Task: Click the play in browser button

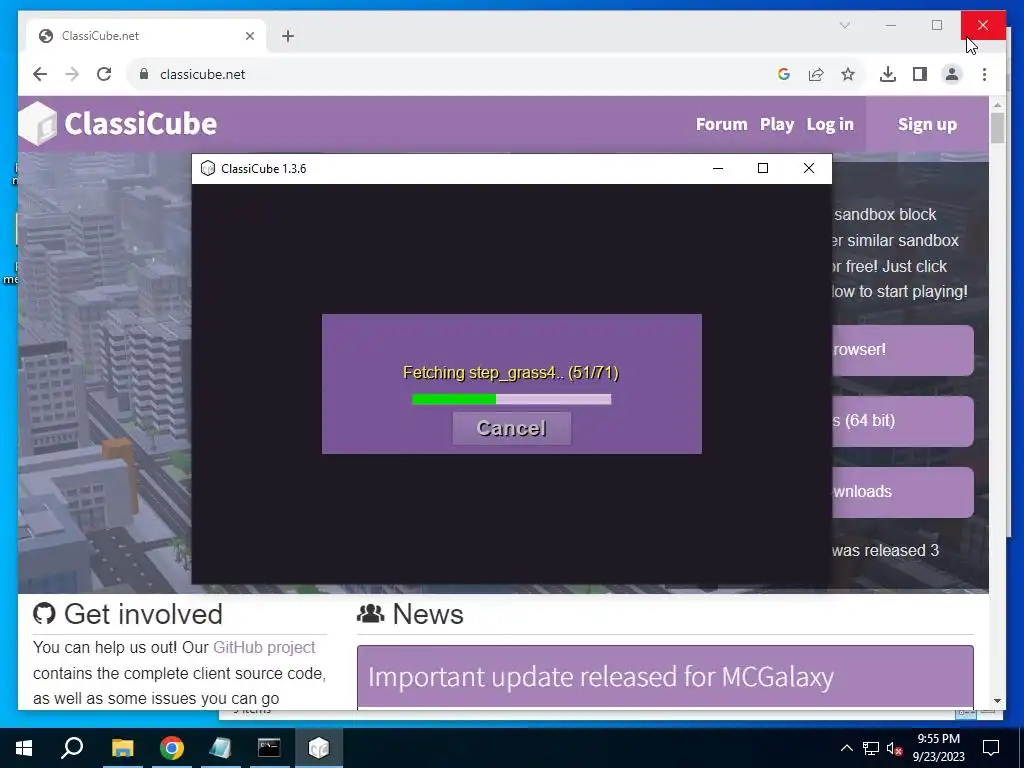Action: coord(903,350)
